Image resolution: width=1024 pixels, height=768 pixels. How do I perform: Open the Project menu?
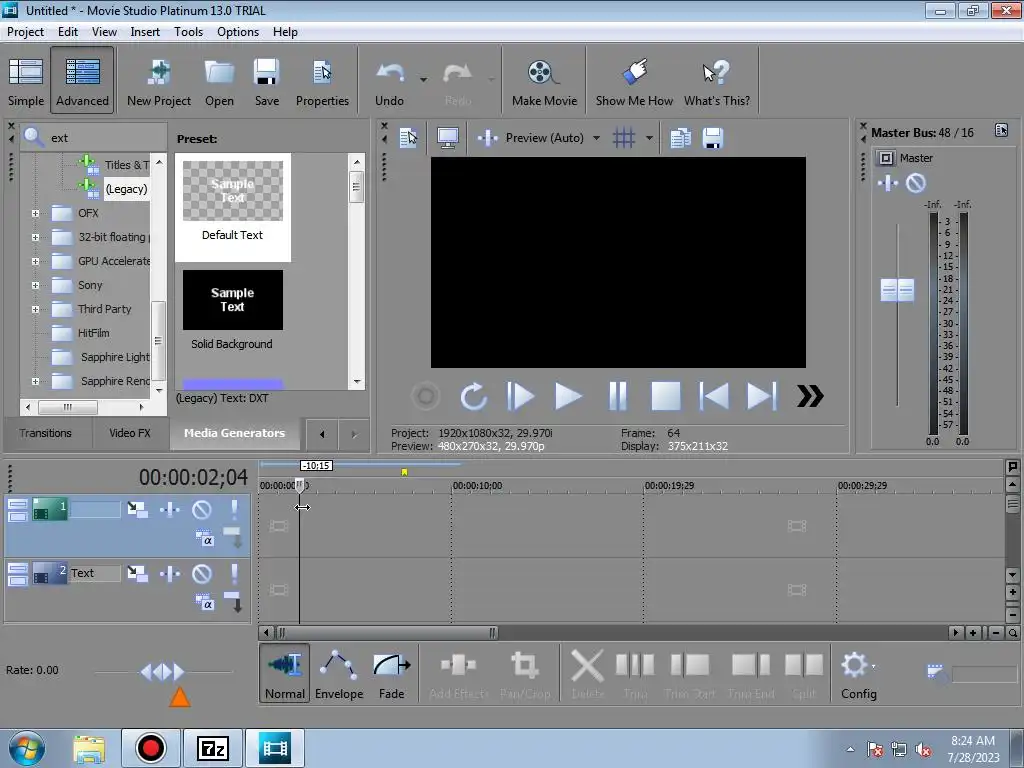tap(25, 31)
